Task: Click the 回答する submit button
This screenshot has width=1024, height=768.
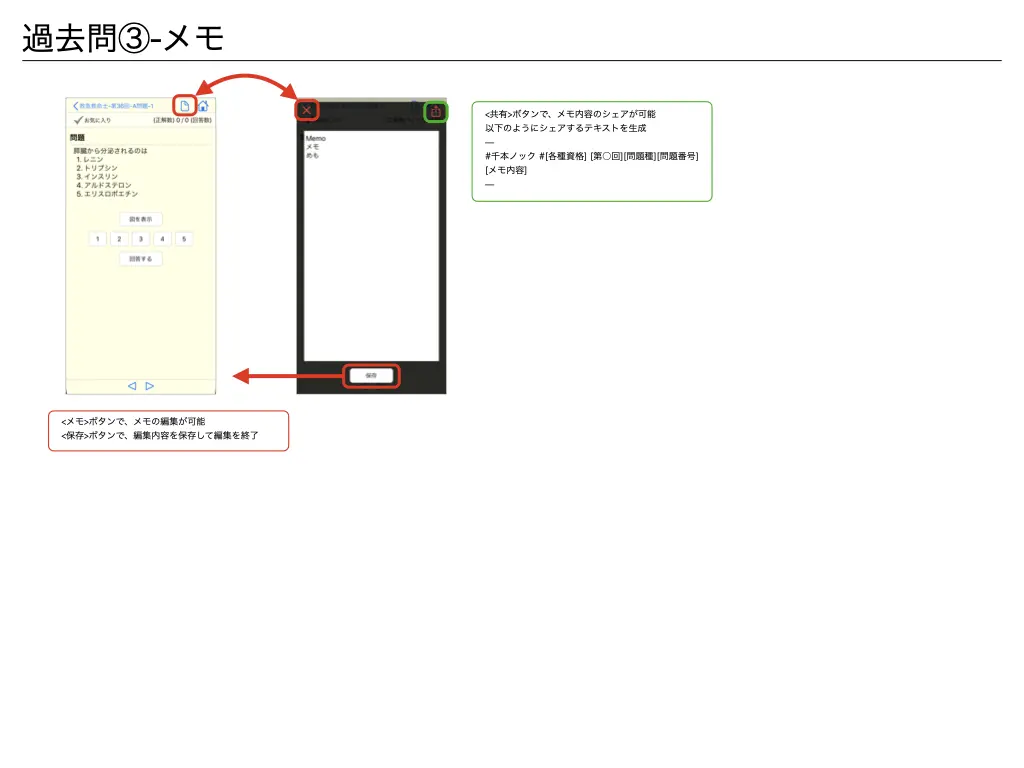Action: pyautogui.click(x=140, y=259)
